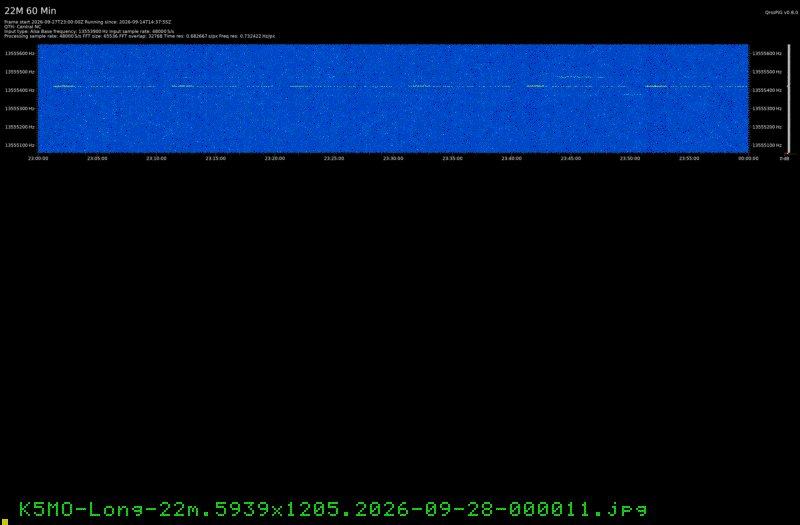The image size is (800, 525).
Task: Click the 0 dB label under level bar
Action: tap(785, 158)
